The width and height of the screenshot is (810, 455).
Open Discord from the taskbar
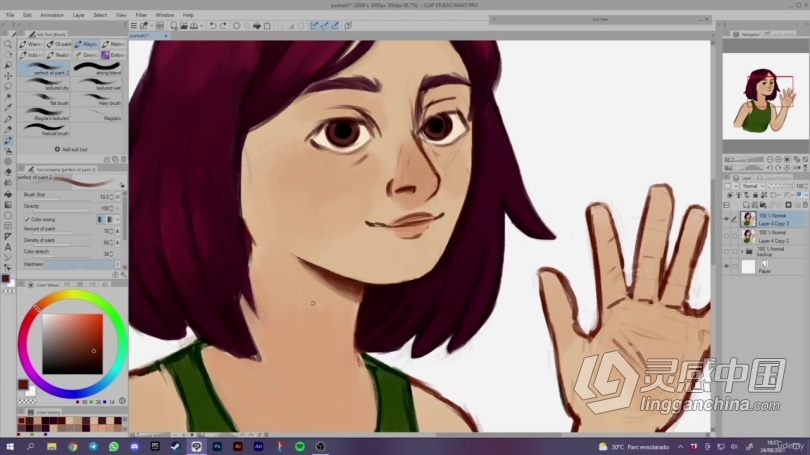(134, 447)
